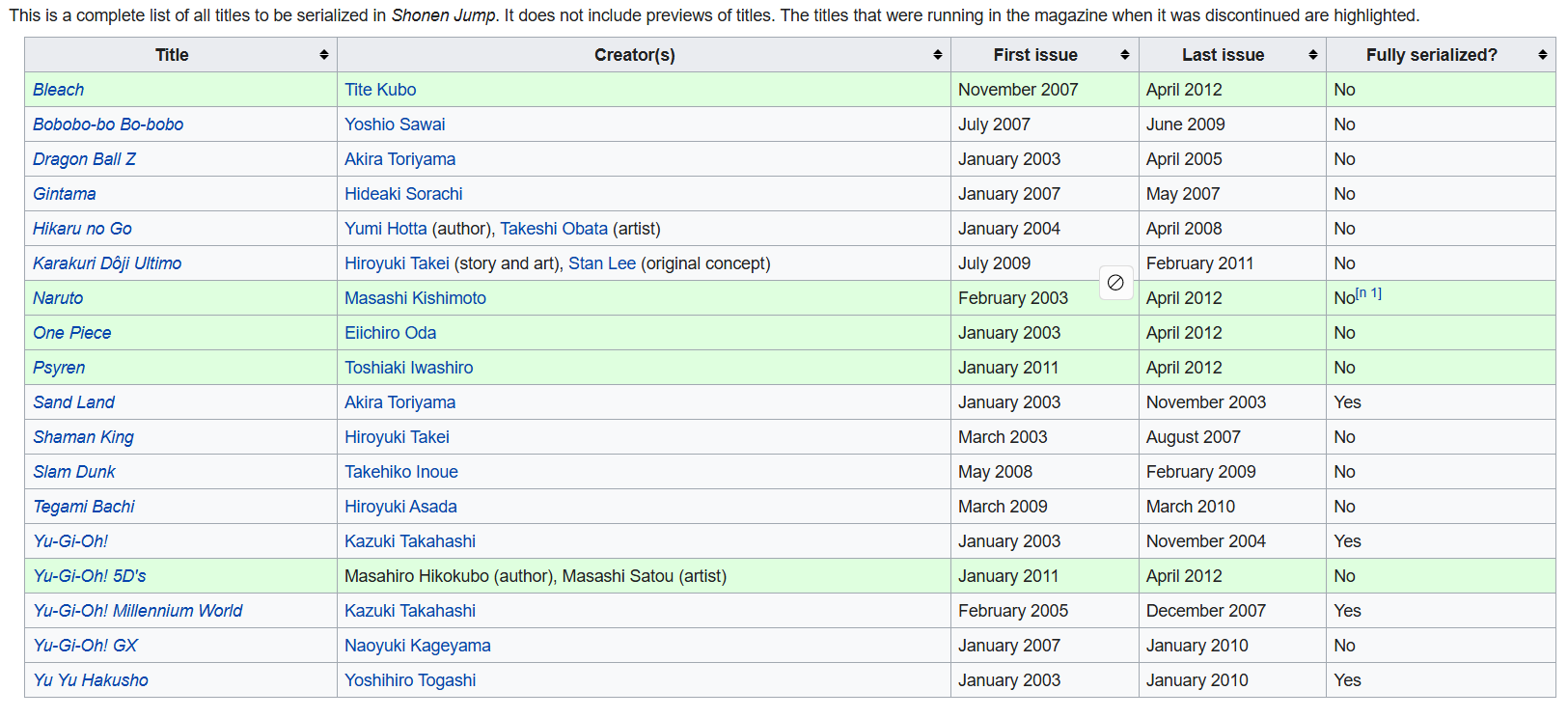The width and height of the screenshot is (1568, 718).
Task: Click the Masashi Kishimoto link
Action: pyautogui.click(x=415, y=298)
